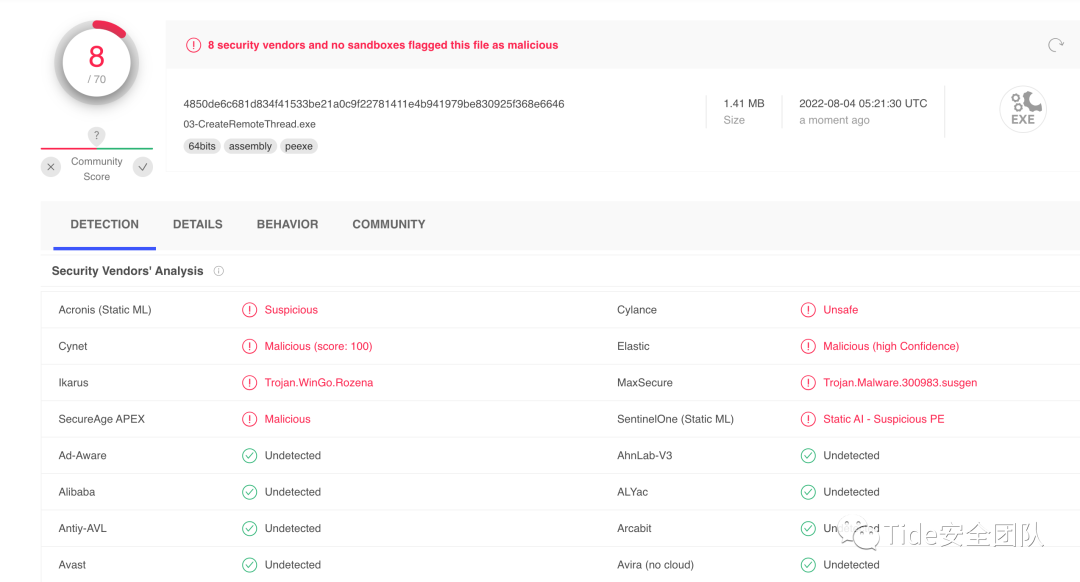Click the 1.41 MB size value
Screen dimensions: 1080x582
744,103
